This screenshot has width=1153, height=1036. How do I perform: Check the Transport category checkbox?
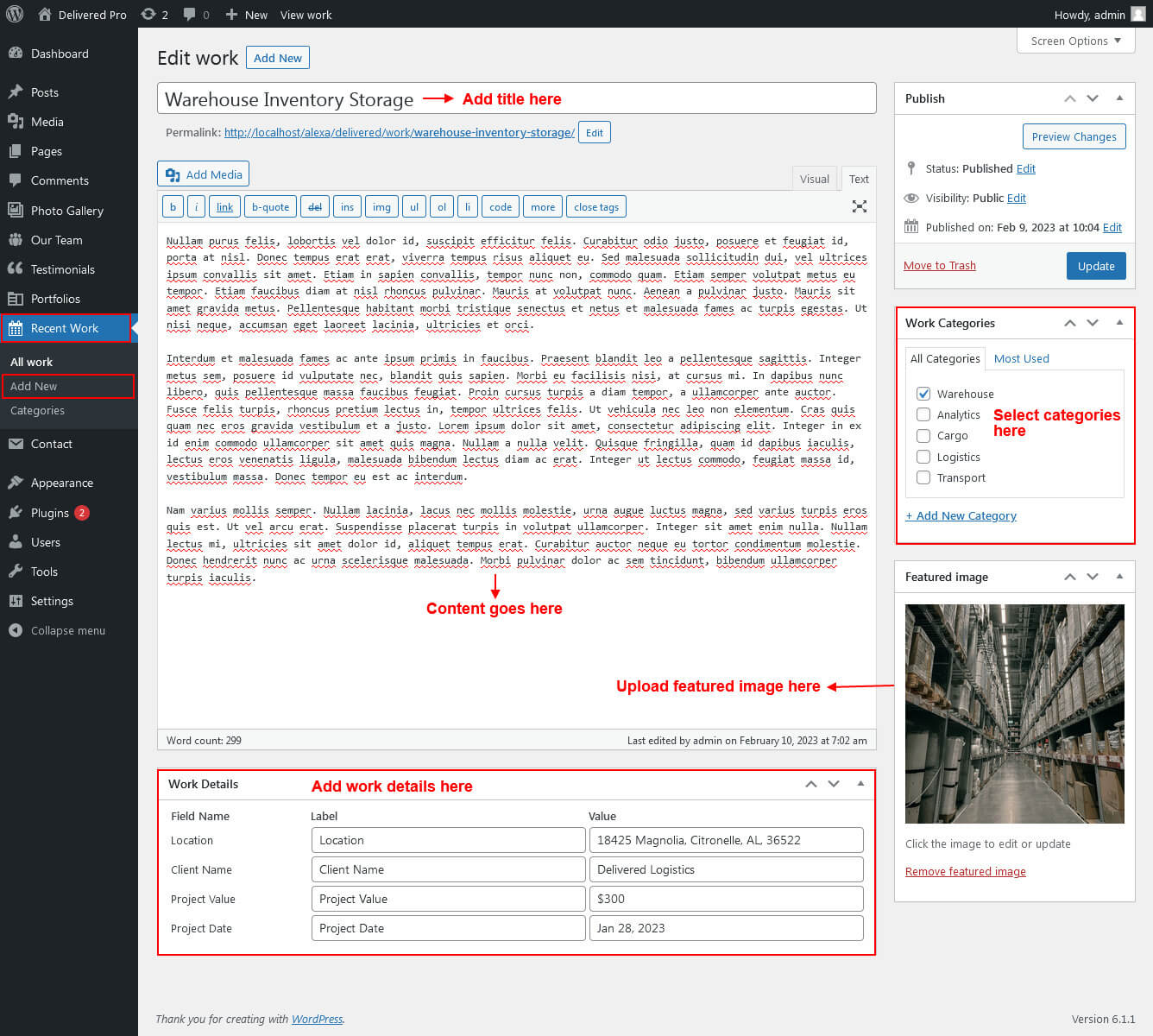tap(923, 477)
